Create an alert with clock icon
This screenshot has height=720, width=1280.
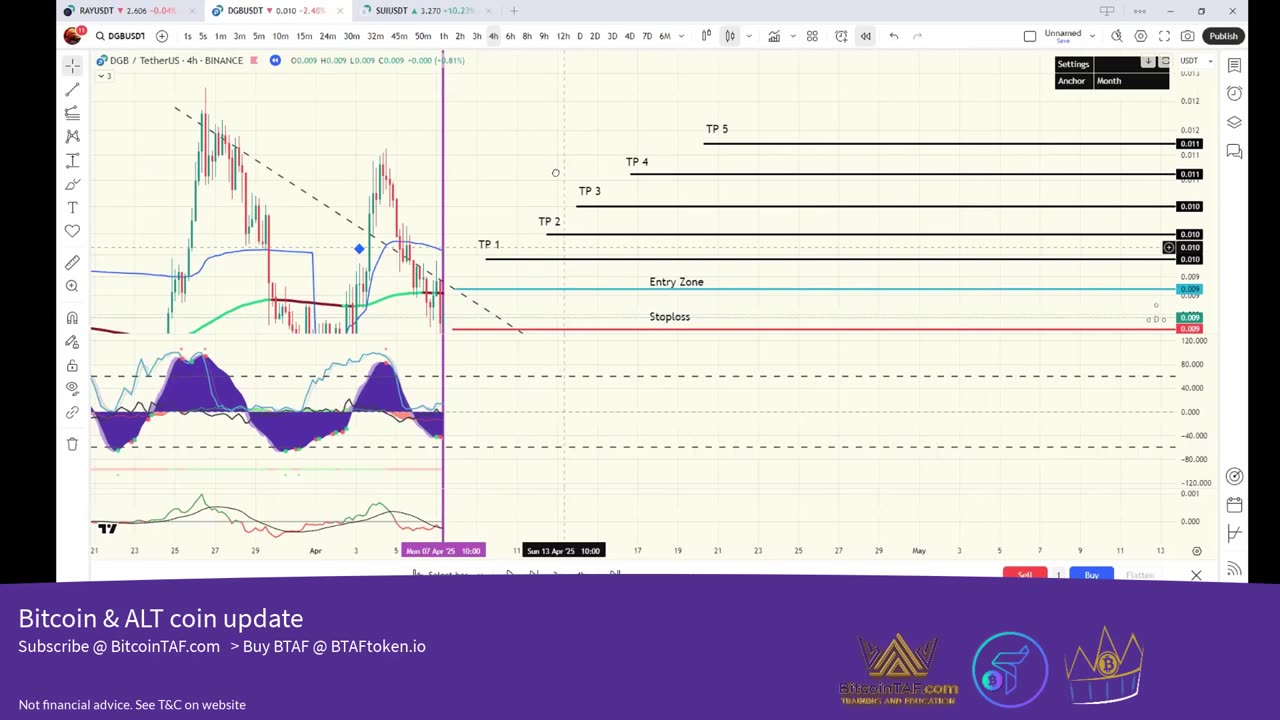pos(841,36)
